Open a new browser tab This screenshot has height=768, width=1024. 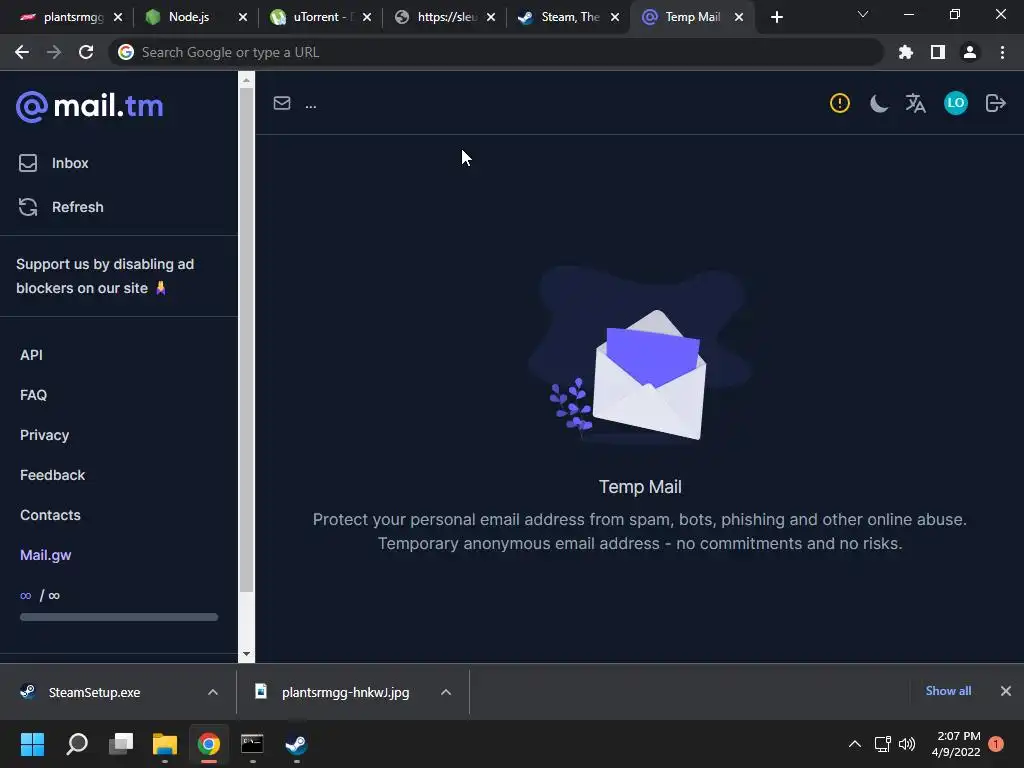[776, 17]
